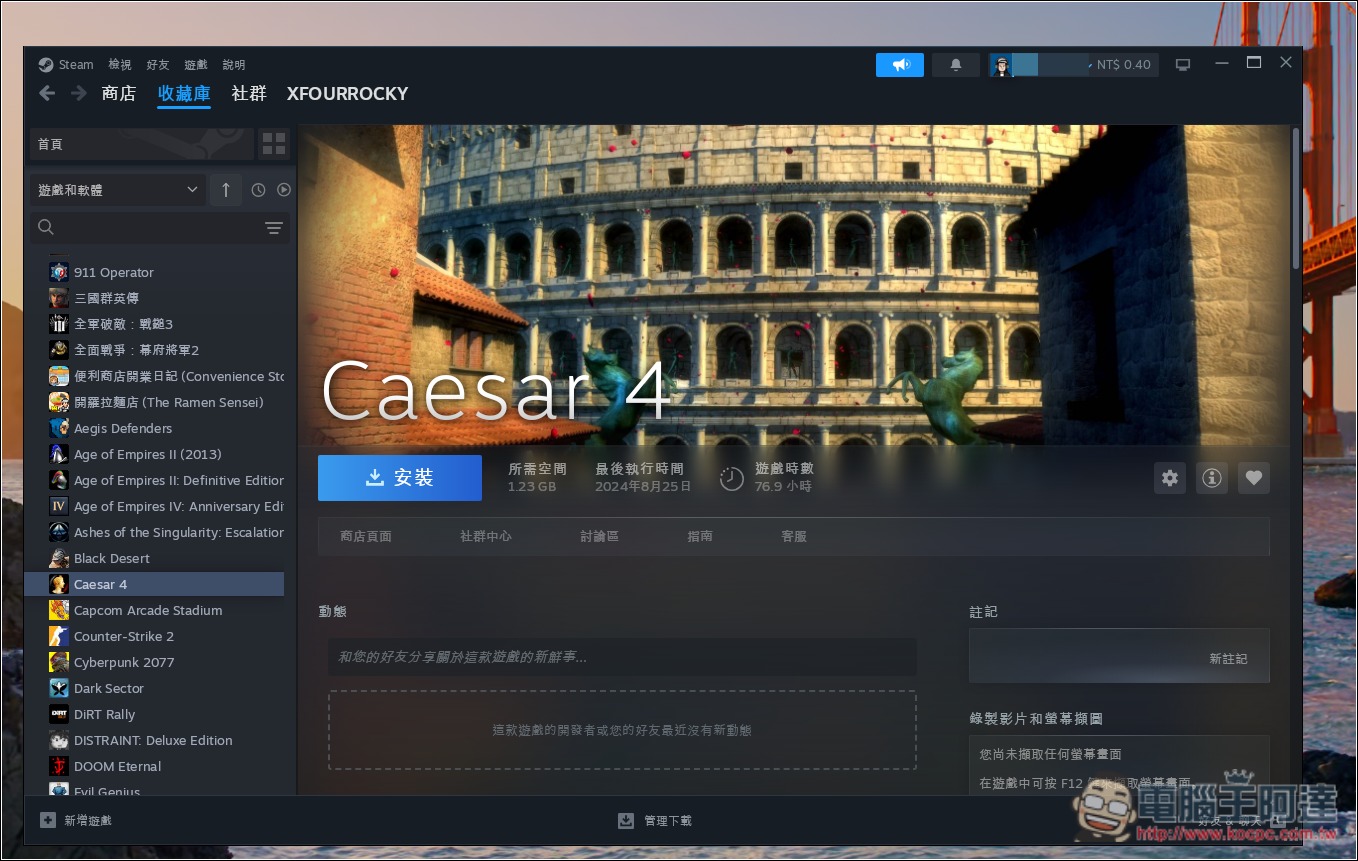Click the 首頁 home button
The image size is (1358, 861).
pyautogui.click(x=140, y=144)
